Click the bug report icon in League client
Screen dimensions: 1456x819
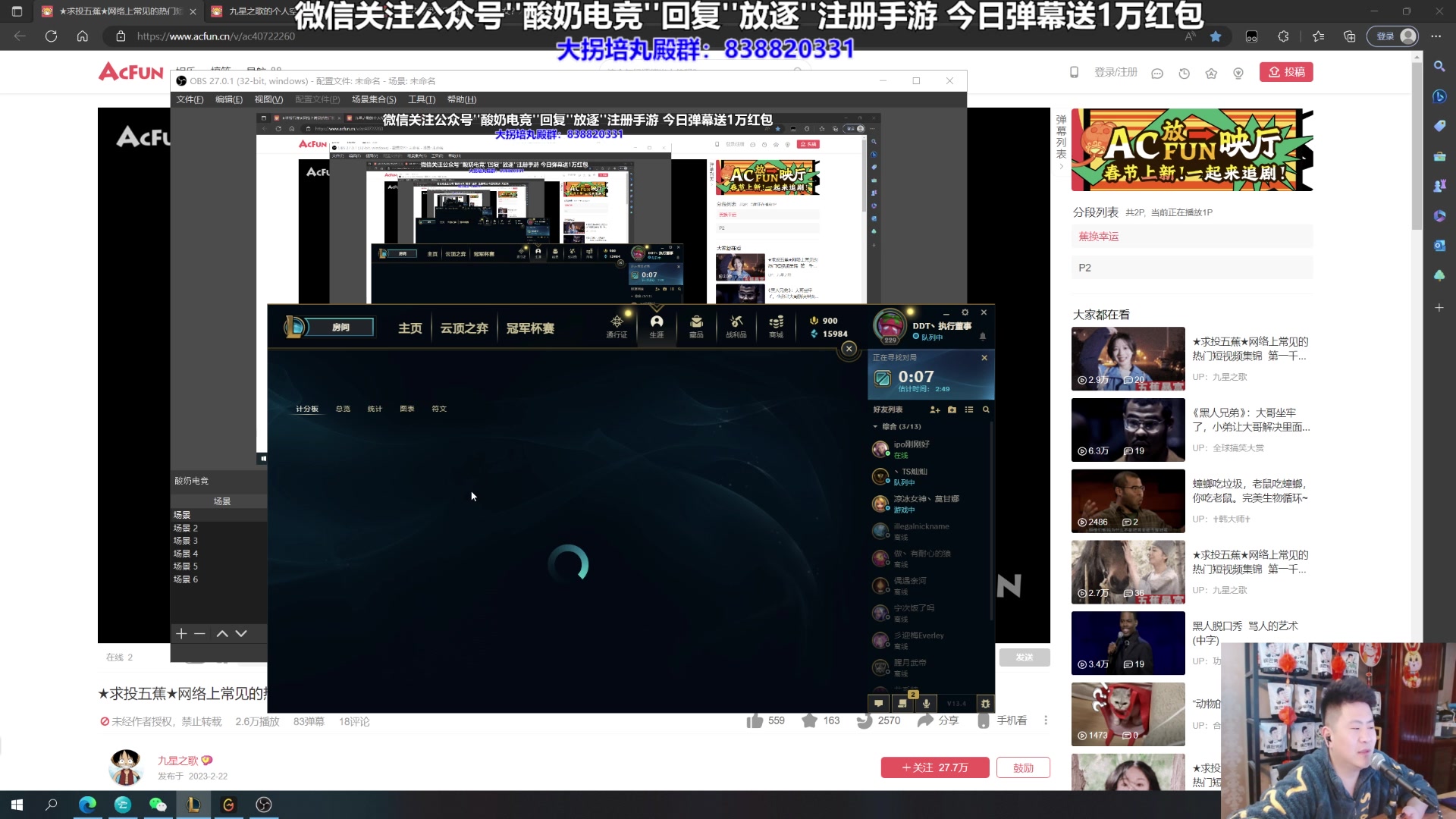pyautogui.click(x=985, y=704)
